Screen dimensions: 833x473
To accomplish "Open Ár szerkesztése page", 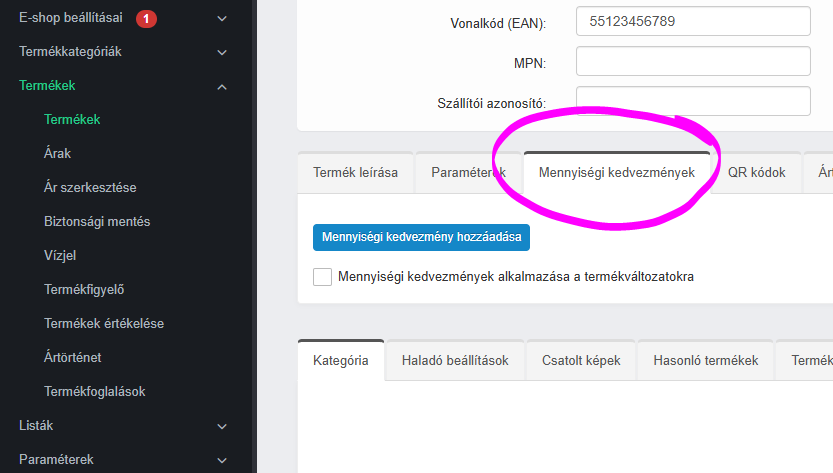I will click(x=90, y=188).
